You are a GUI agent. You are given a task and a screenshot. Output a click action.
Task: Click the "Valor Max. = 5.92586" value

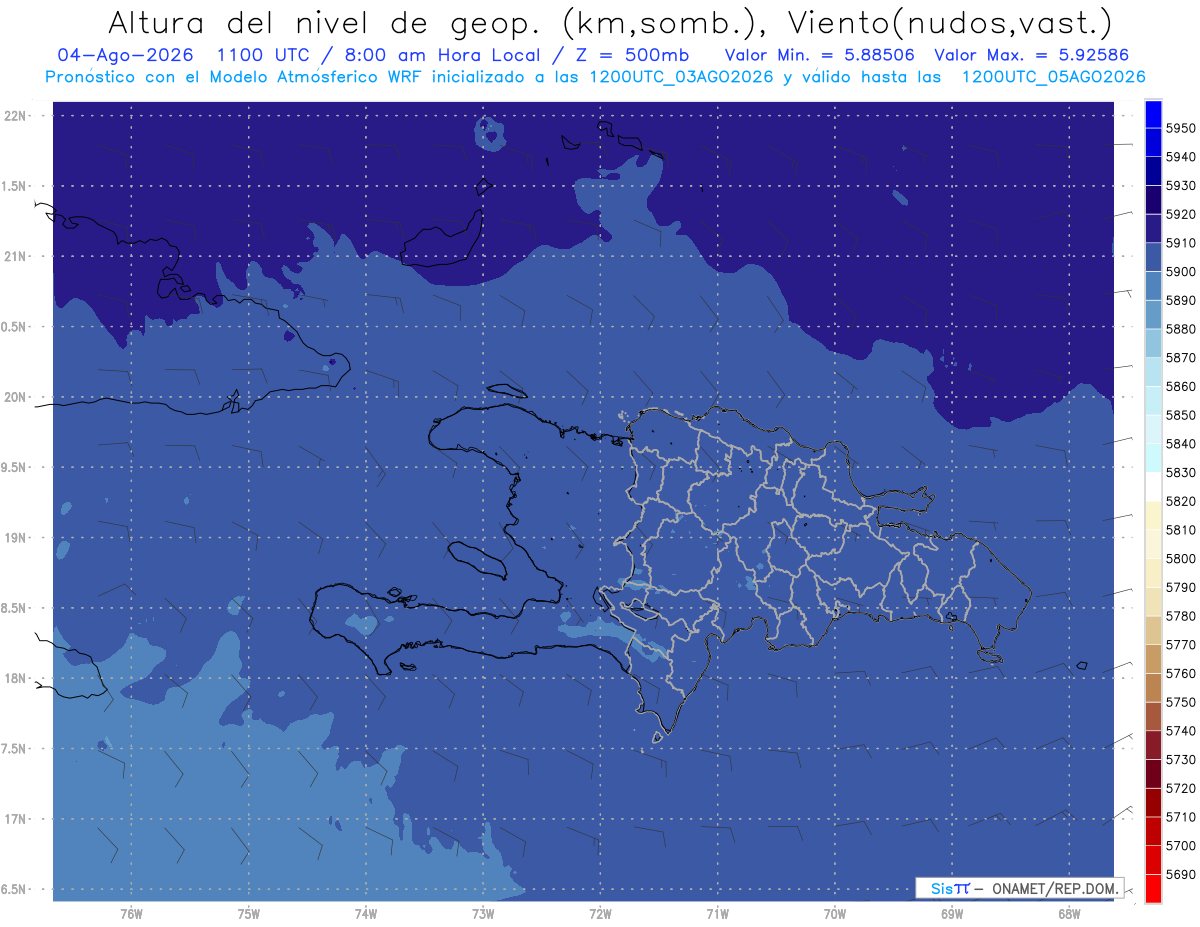point(1032,55)
